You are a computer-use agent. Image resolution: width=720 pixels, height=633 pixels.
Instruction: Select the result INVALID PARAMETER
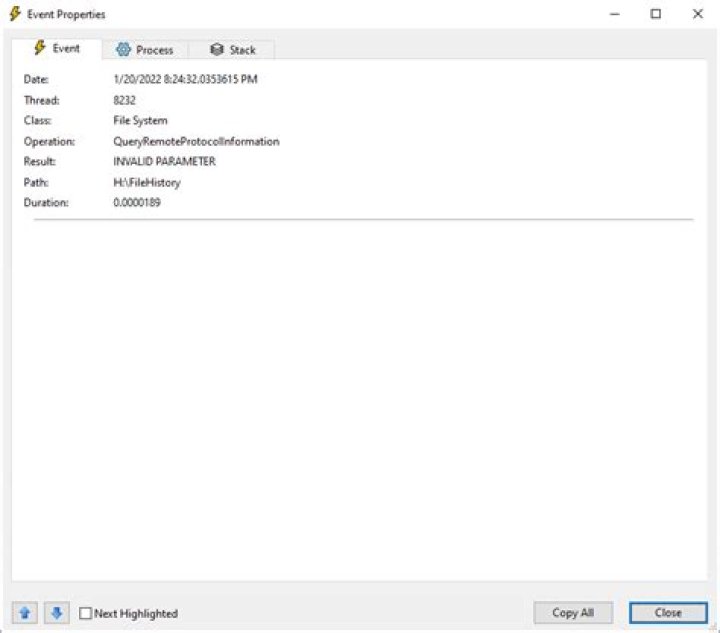[164, 162]
